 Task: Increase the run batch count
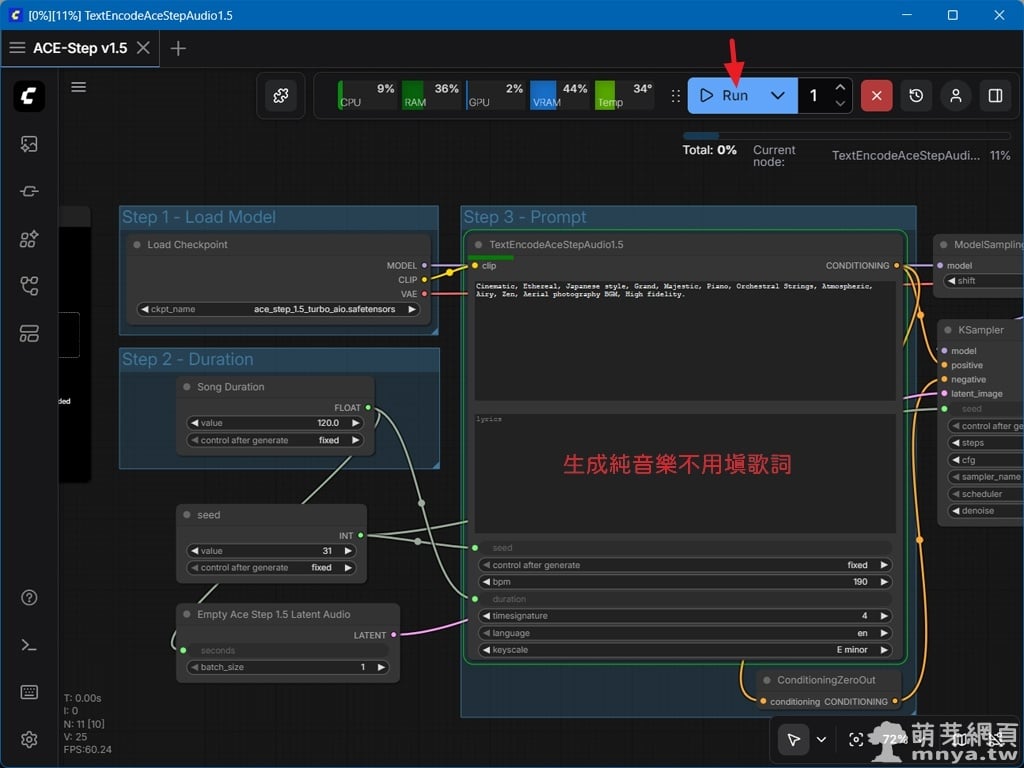840,88
